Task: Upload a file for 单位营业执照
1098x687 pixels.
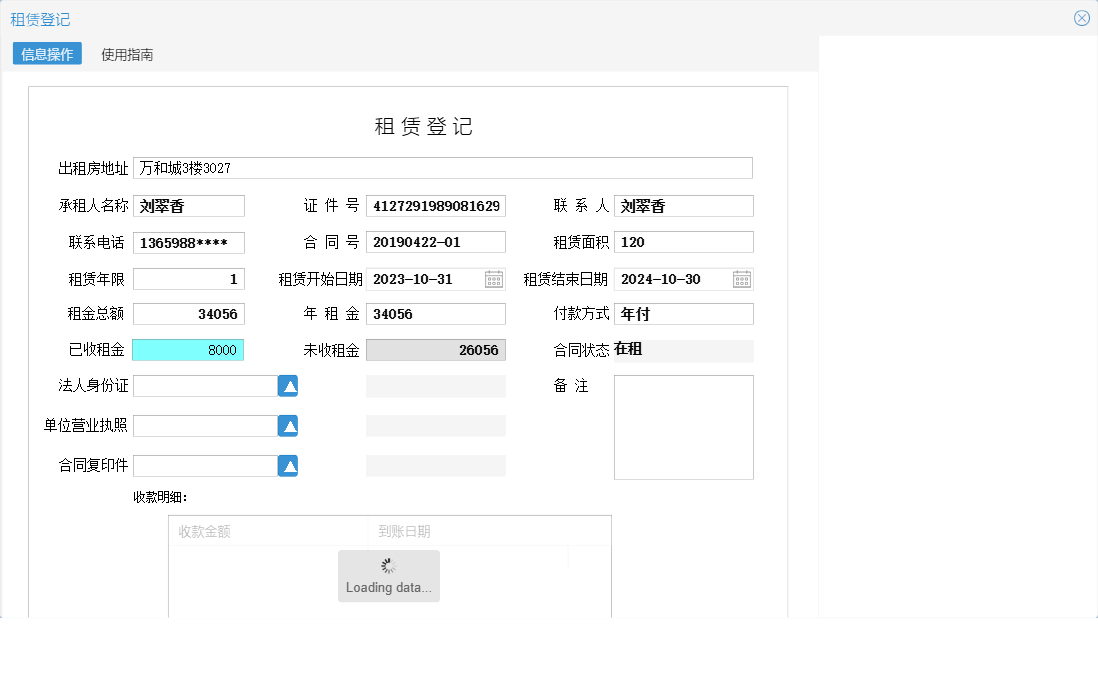Action: (x=288, y=425)
